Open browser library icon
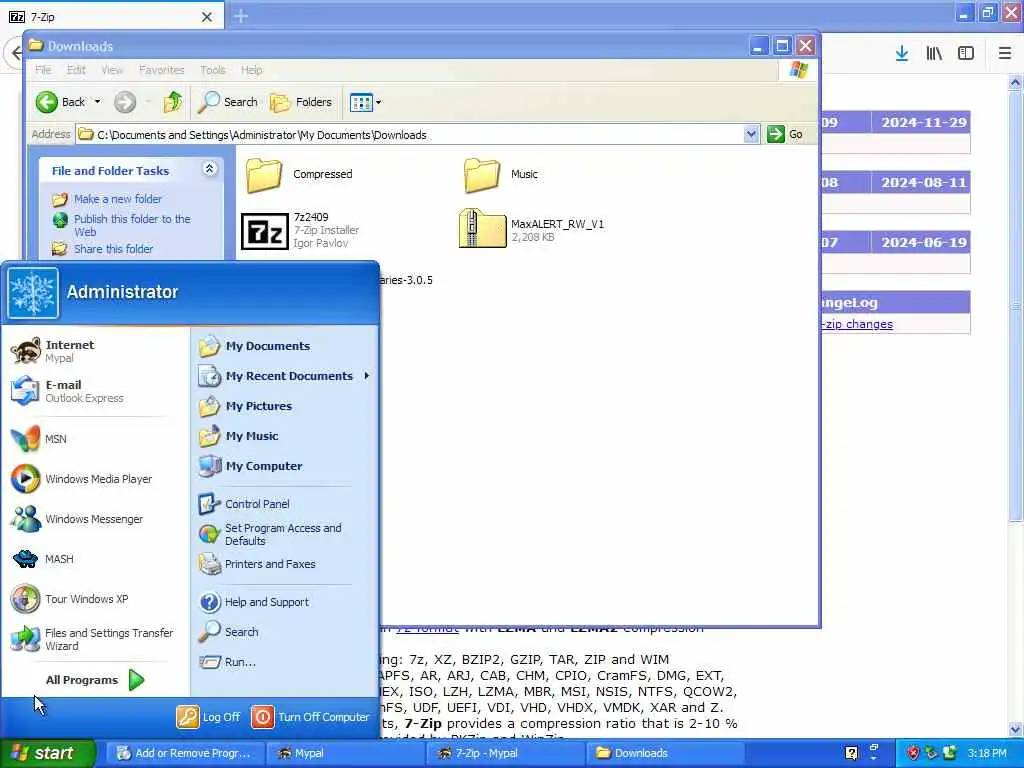This screenshot has width=1024, height=768. pyautogui.click(x=934, y=54)
